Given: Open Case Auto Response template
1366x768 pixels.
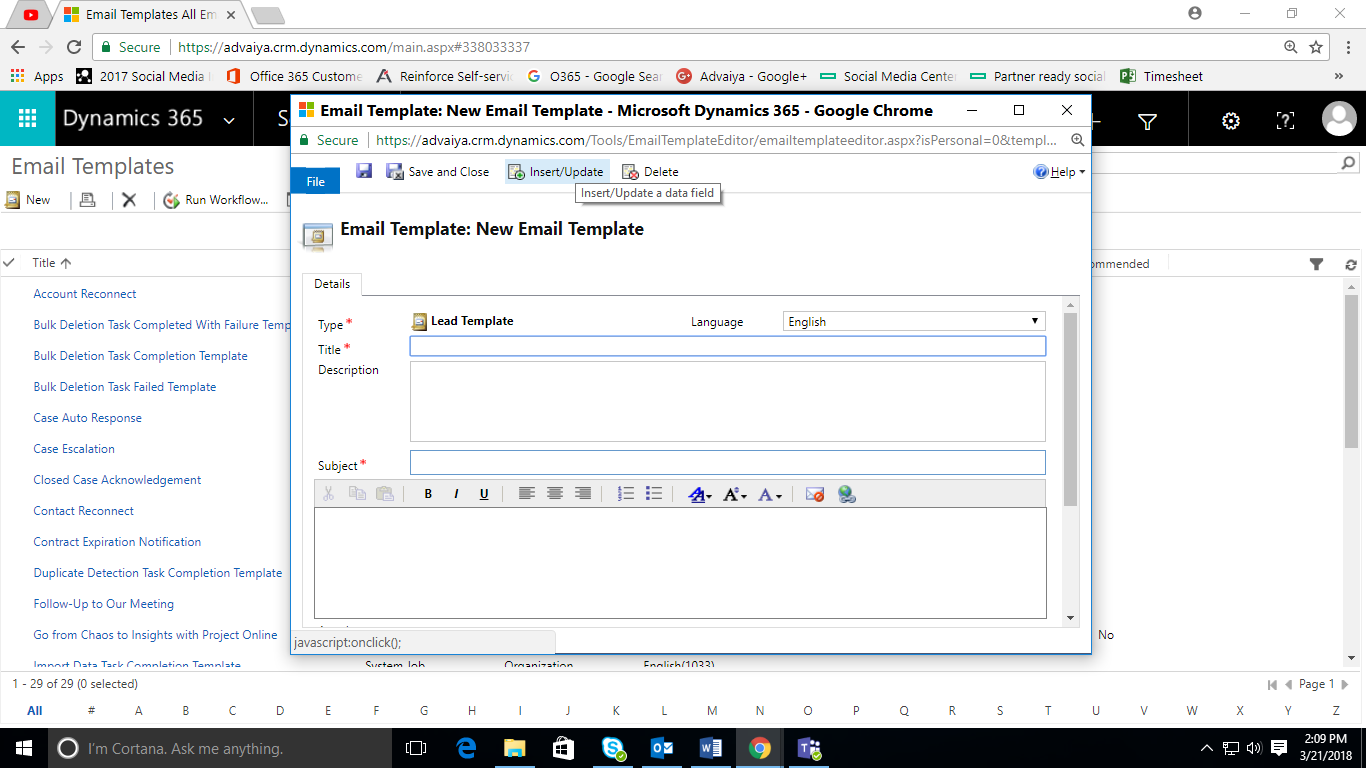Looking at the screenshot, I should [88, 418].
